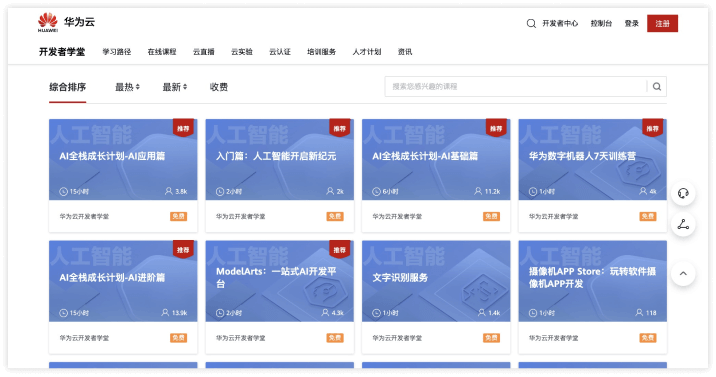Open 云实验 navigation item
The height and width of the screenshot is (377, 716).
[x=242, y=52]
